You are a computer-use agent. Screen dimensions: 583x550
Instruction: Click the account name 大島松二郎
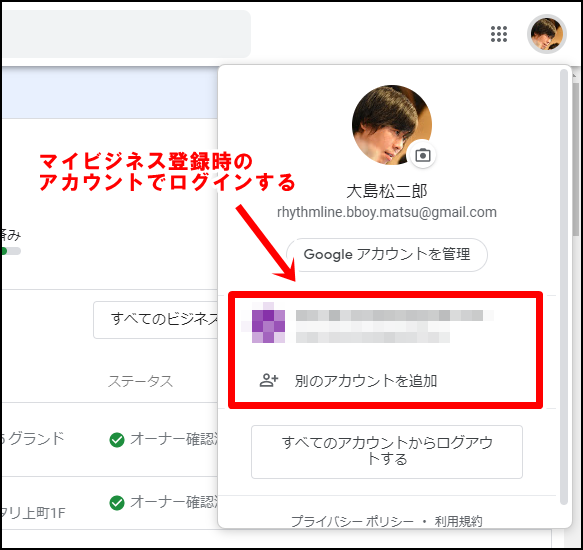387,191
